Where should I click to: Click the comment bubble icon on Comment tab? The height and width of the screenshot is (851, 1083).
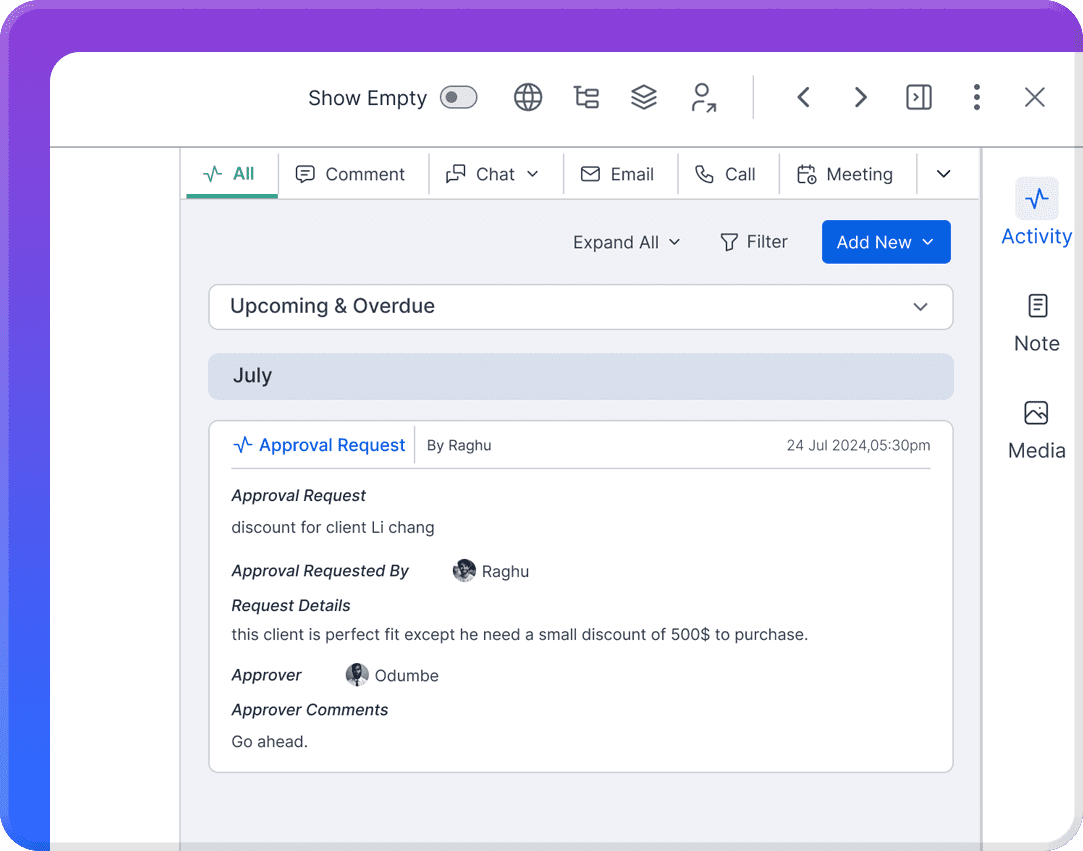305,174
